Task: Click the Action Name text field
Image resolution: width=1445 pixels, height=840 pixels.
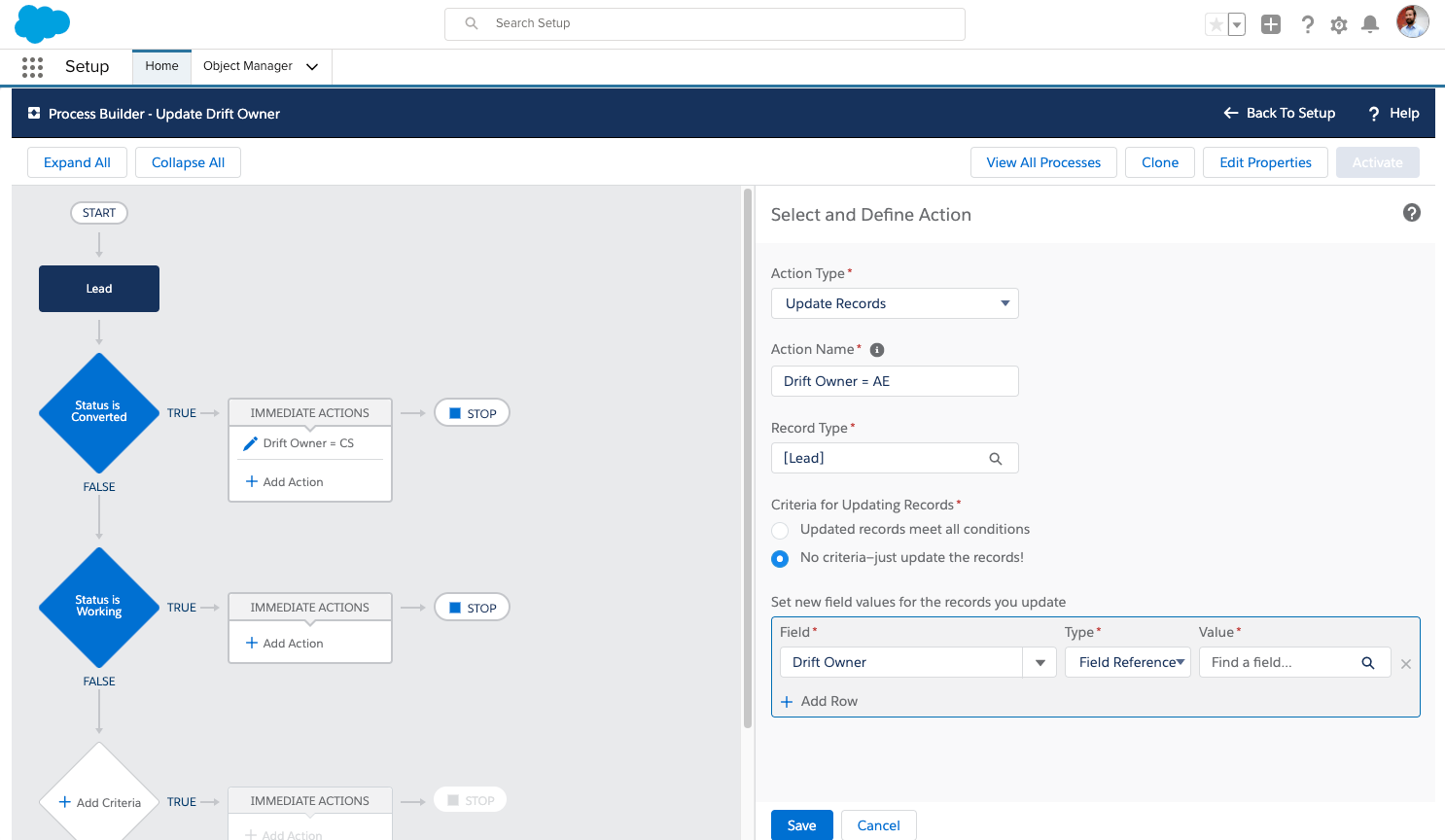Action: pyautogui.click(x=895, y=381)
